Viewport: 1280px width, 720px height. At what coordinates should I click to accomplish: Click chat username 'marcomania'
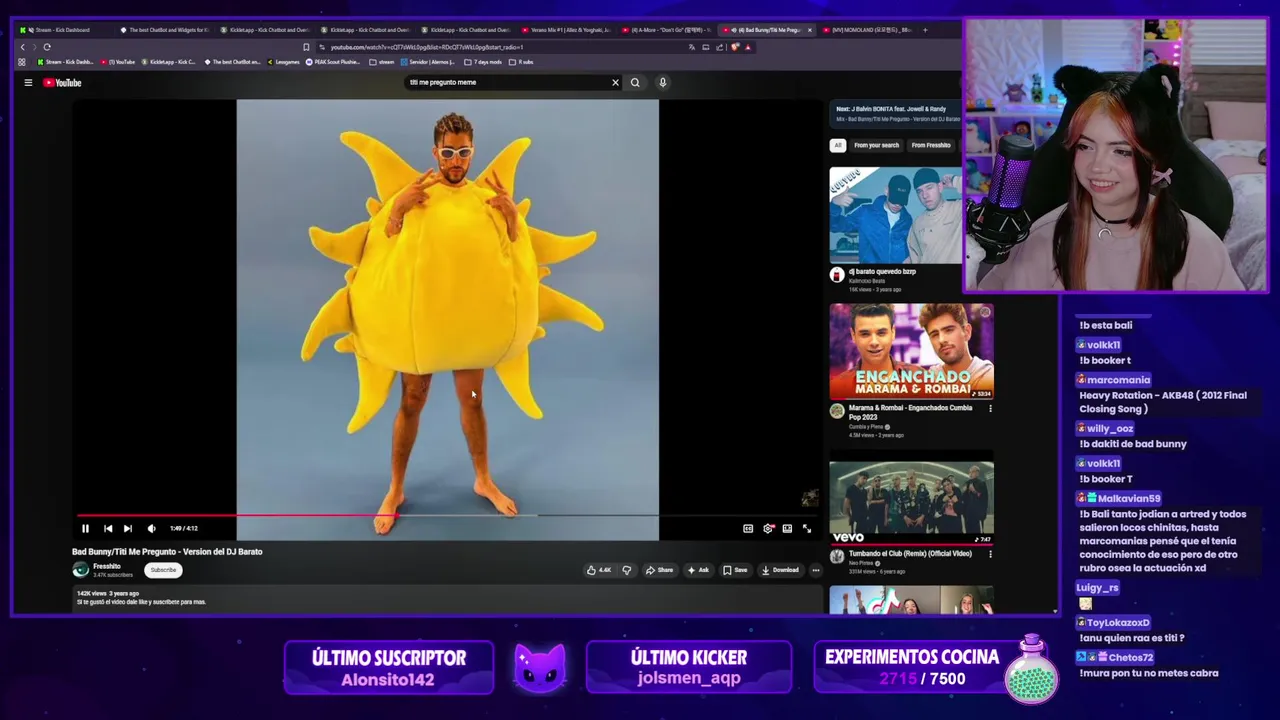pyautogui.click(x=1118, y=380)
